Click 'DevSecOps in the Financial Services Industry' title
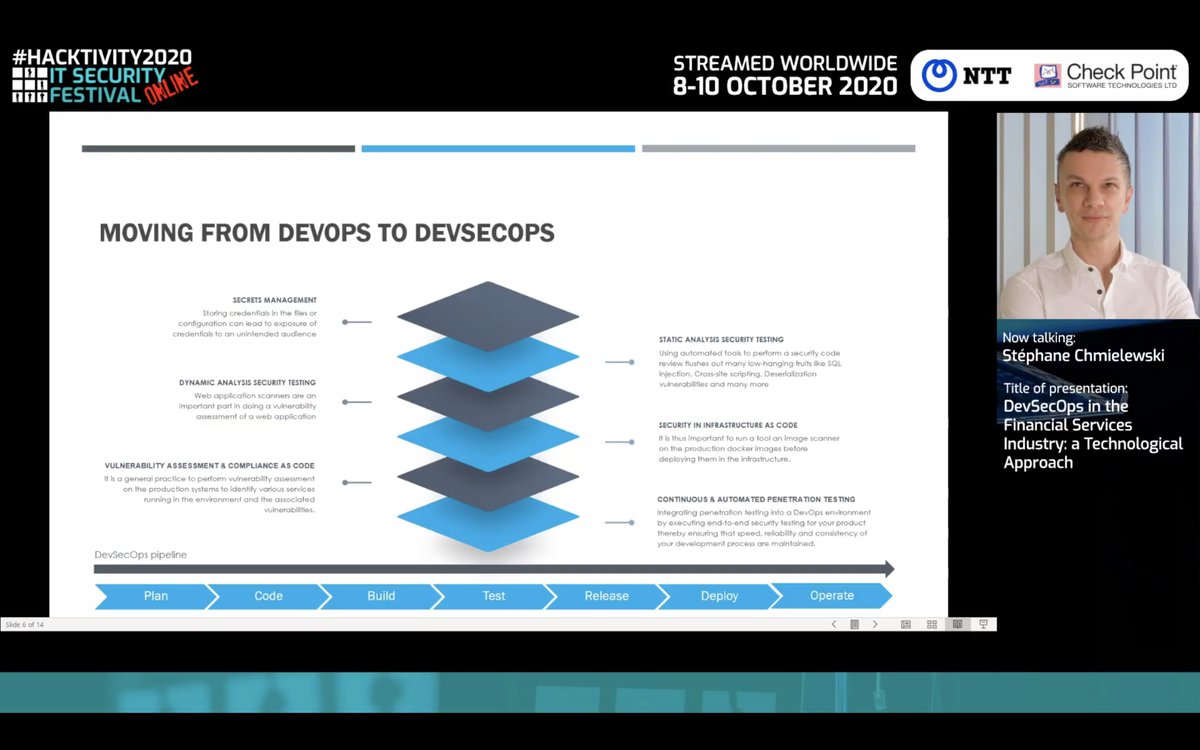The image size is (1200, 750). coord(1092,434)
